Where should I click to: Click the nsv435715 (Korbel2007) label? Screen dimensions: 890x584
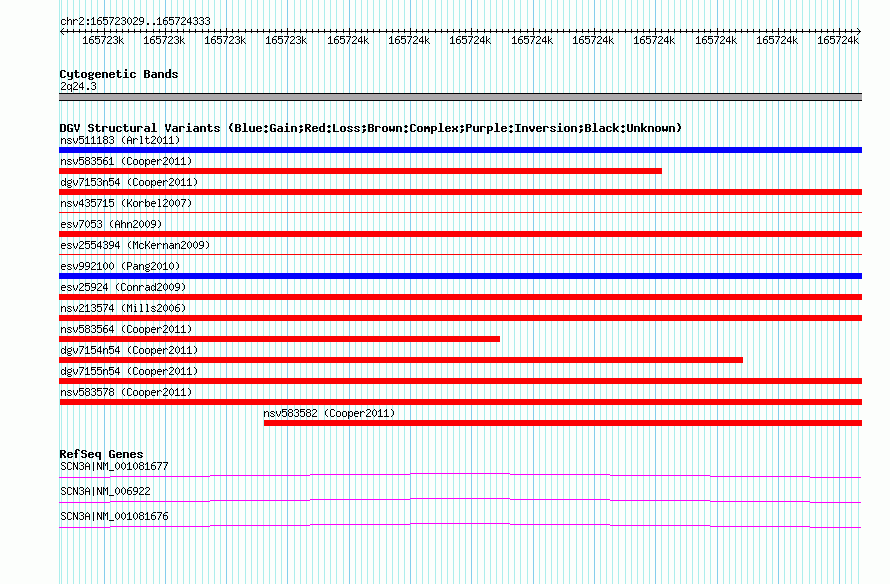coord(126,203)
